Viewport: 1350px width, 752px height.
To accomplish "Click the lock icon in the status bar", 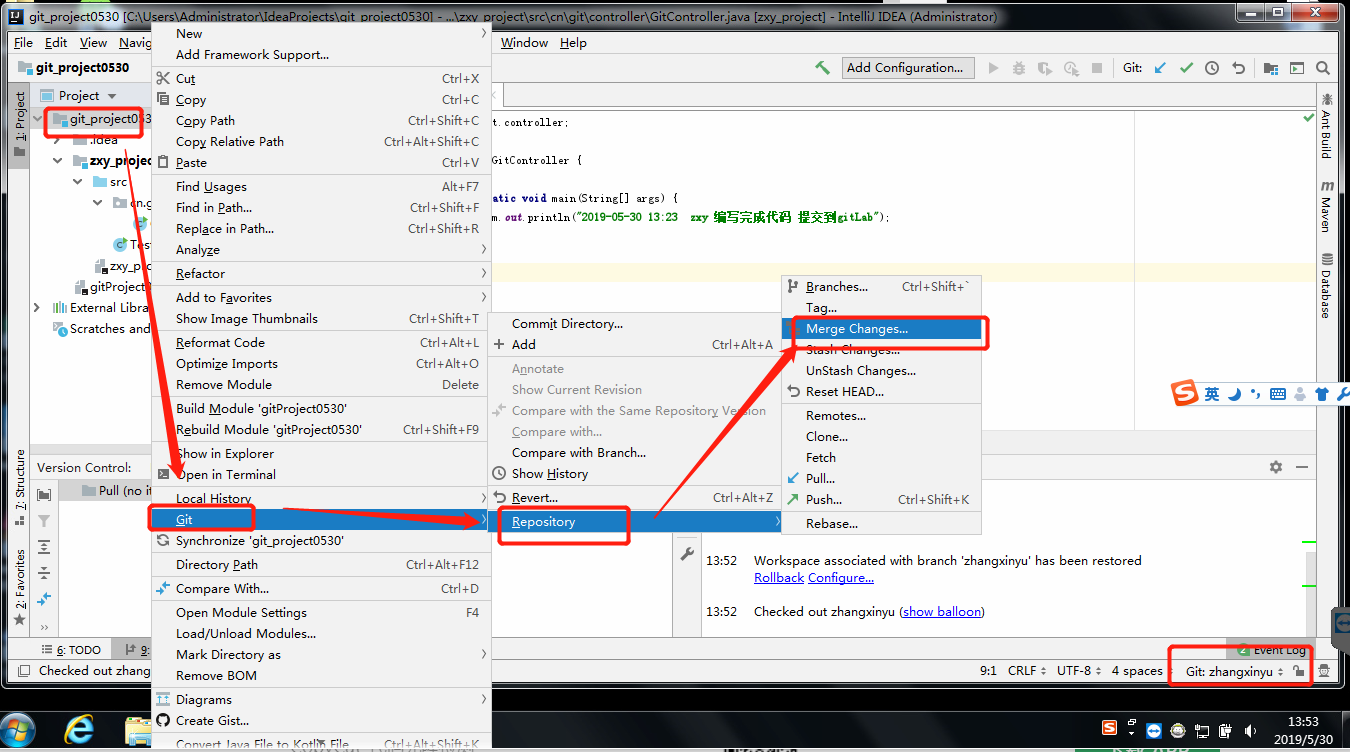I will pyautogui.click(x=1297, y=671).
